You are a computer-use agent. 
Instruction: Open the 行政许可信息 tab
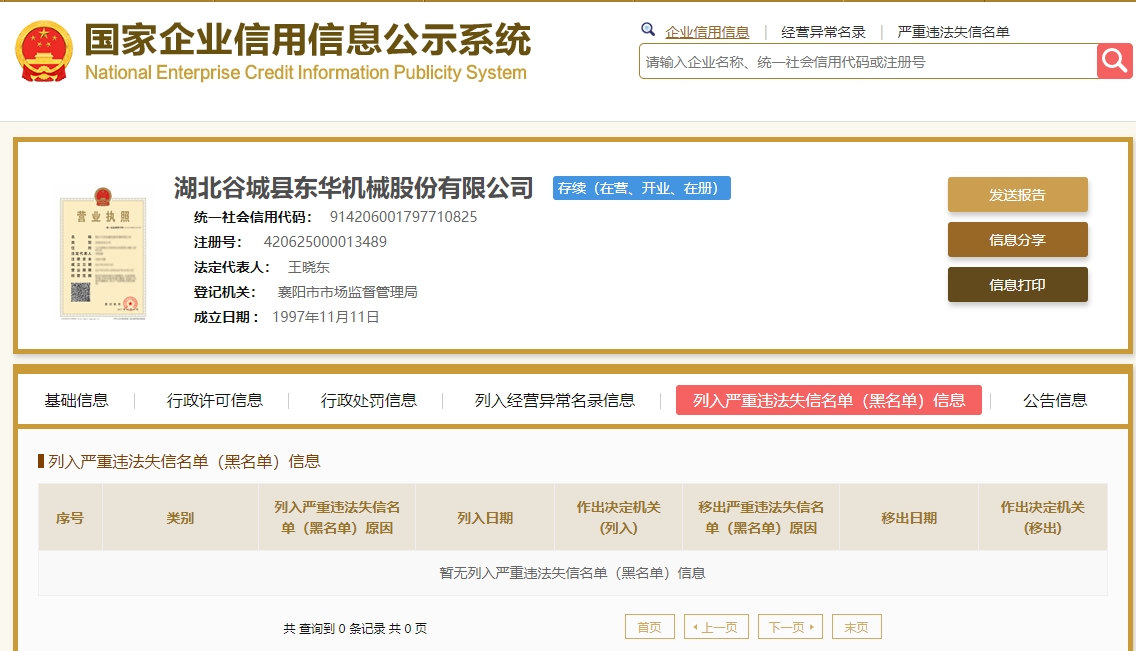(x=214, y=400)
